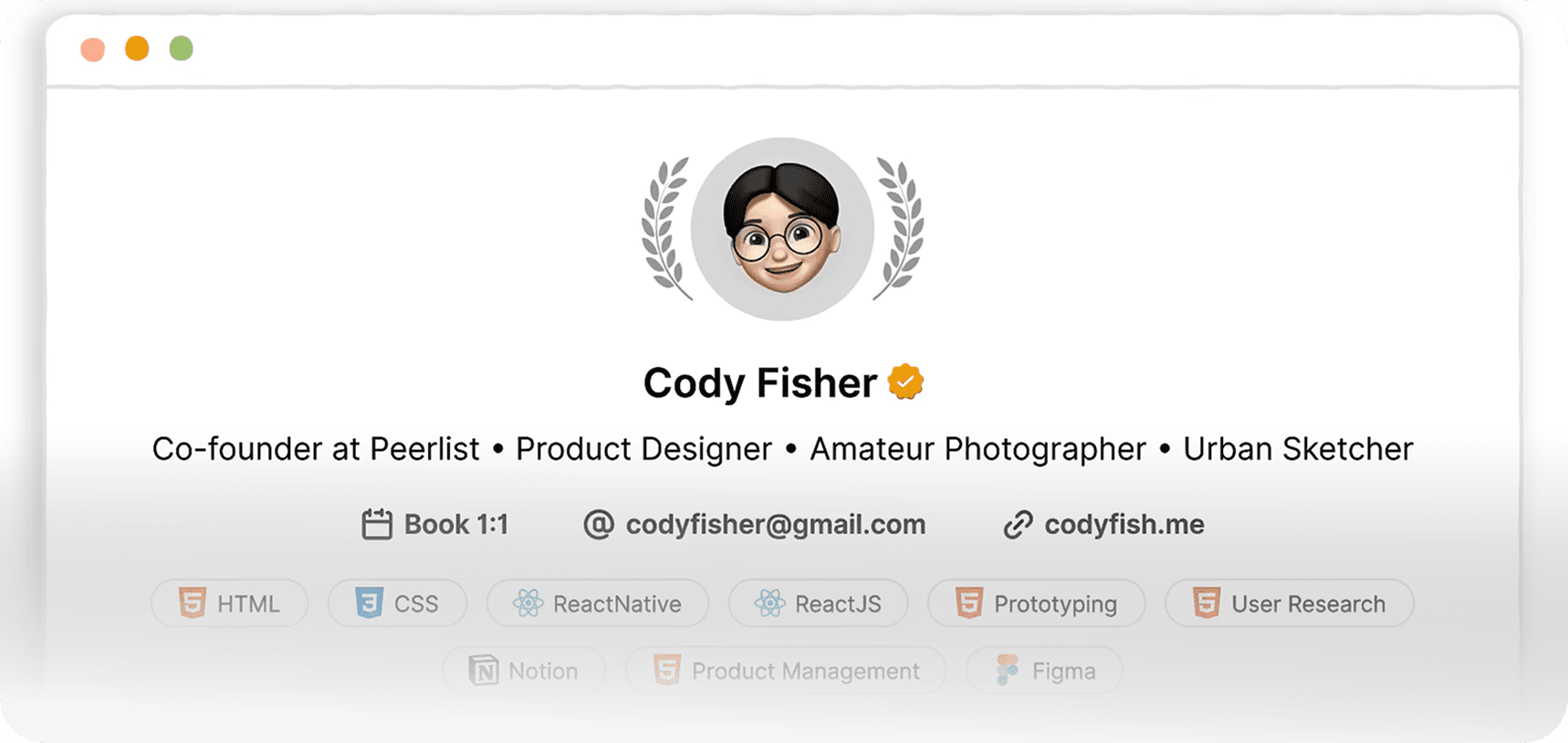Click the @ email icon

click(599, 525)
